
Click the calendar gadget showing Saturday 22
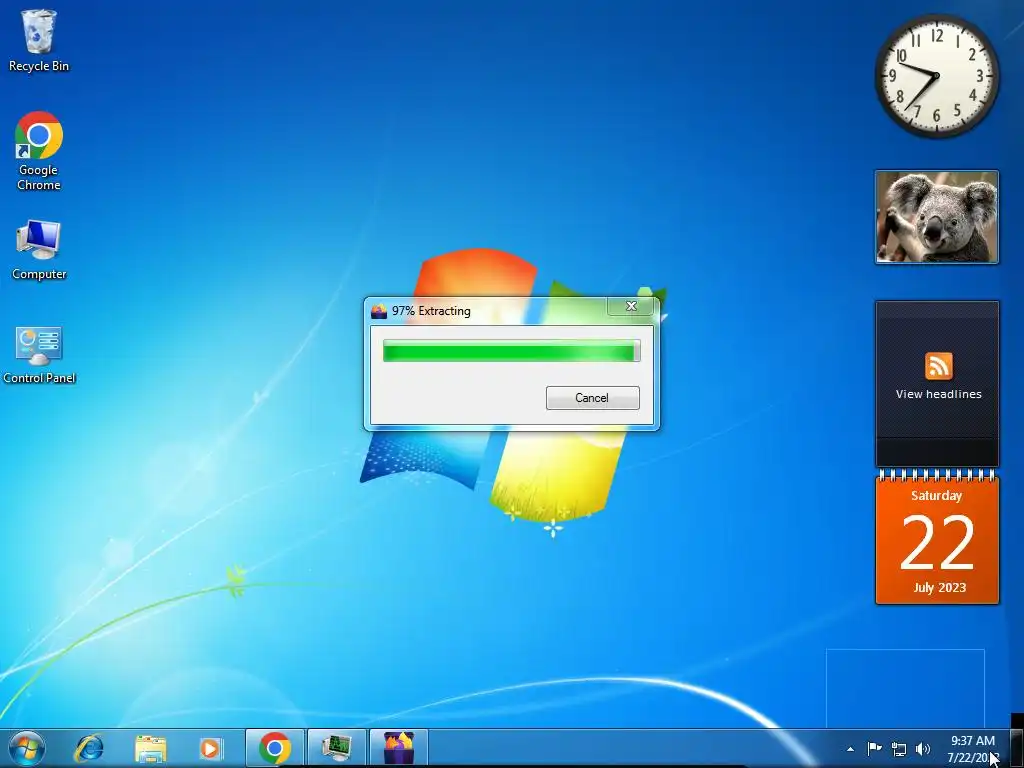936,538
